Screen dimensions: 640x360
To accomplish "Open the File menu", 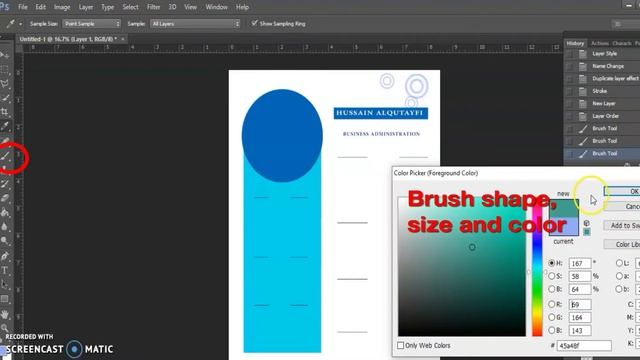I will click(x=22, y=7).
